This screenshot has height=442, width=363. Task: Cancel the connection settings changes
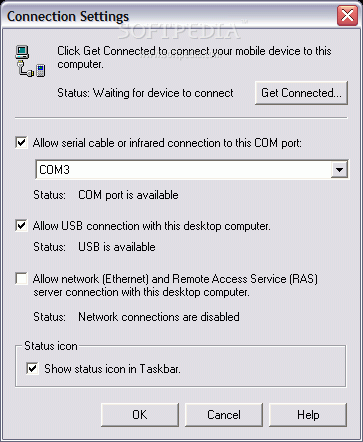click(224, 415)
